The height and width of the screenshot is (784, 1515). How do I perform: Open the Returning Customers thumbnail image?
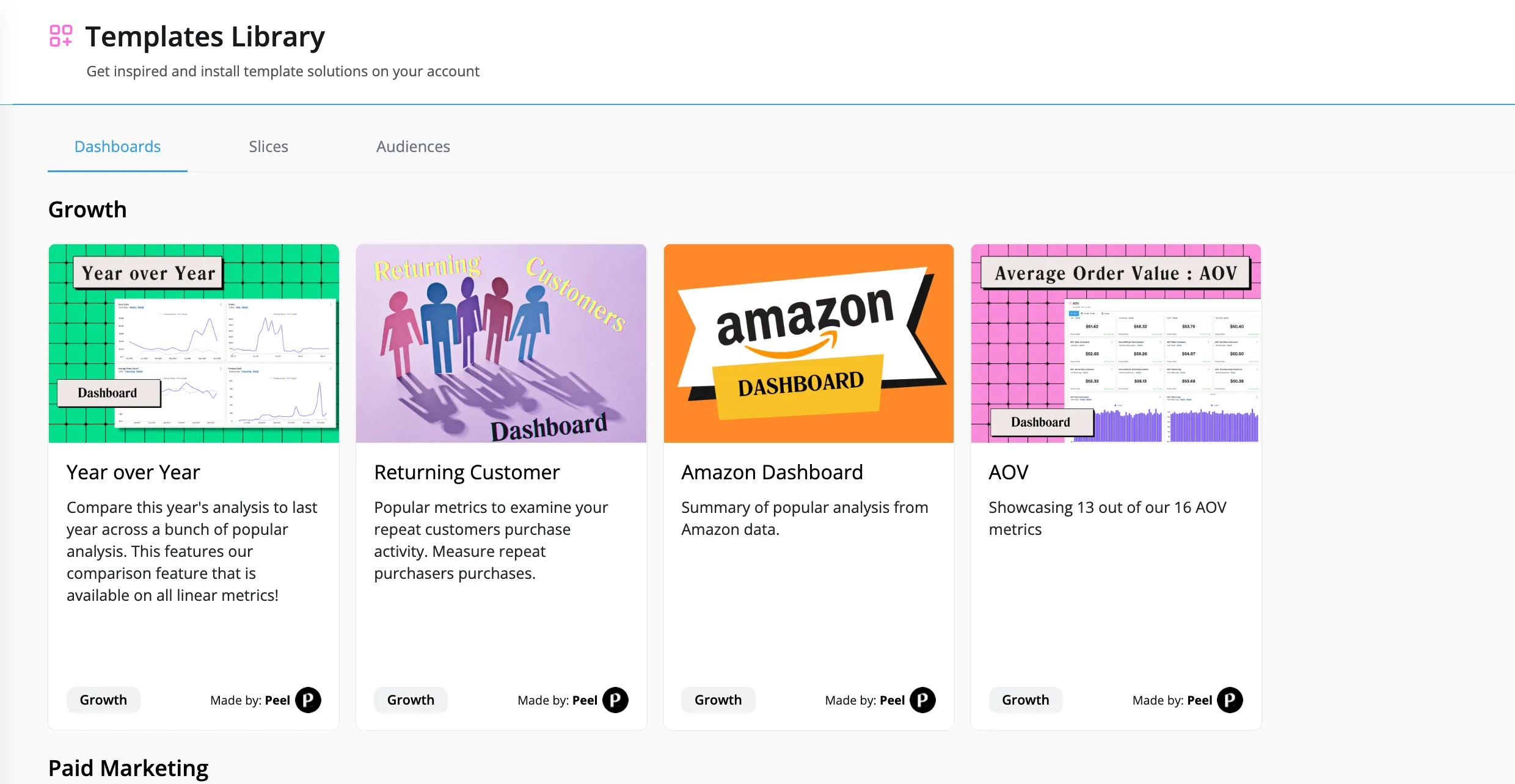pyautogui.click(x=501, y=343)
